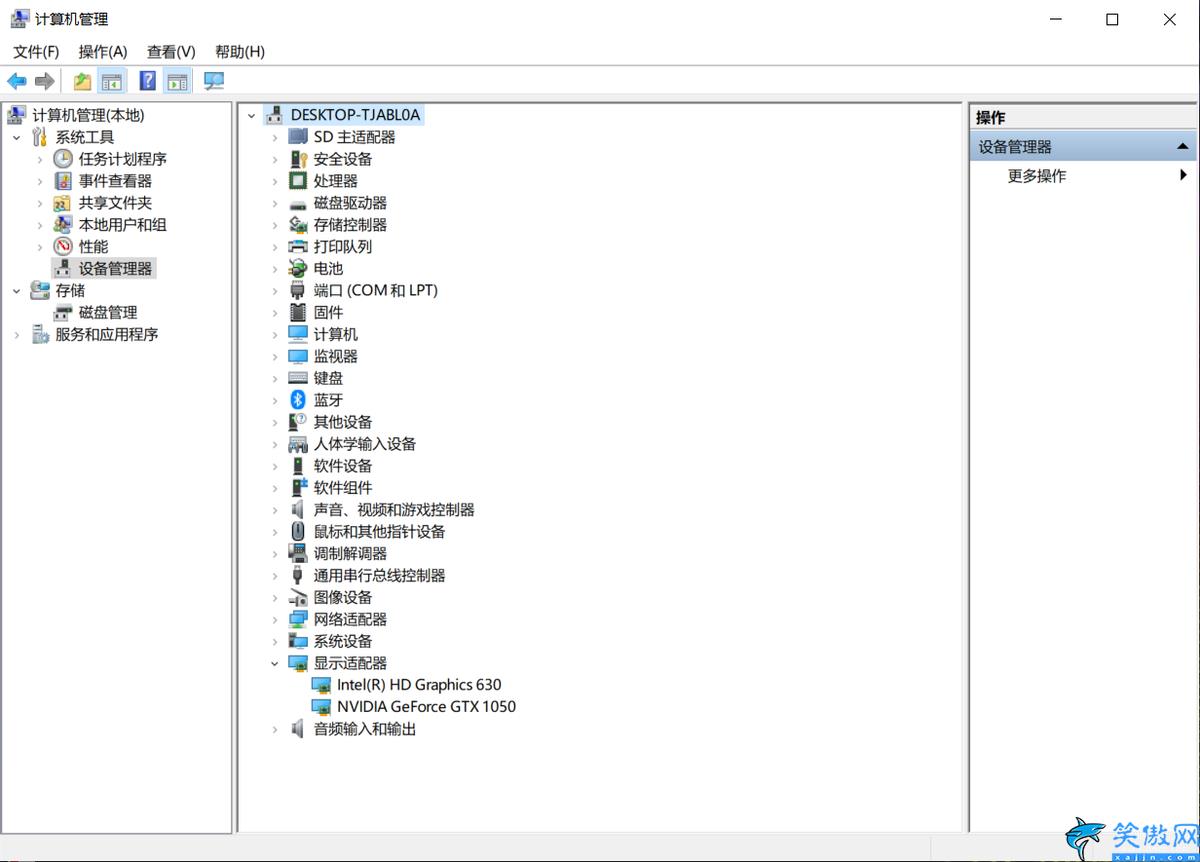
Task: Click the 网络适配器 network icon
Action: coord(298,619)
